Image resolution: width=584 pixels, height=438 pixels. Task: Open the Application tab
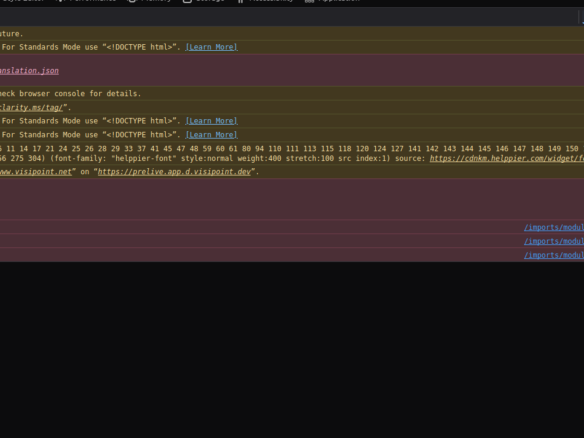click(333, 1)
